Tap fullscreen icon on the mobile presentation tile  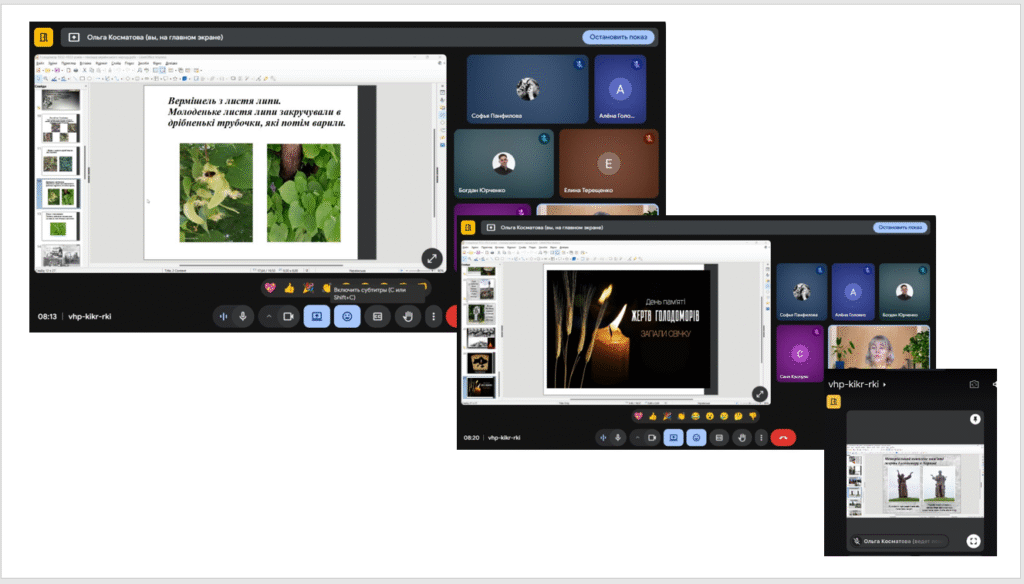pyautogui.click(x=973, y=541)
